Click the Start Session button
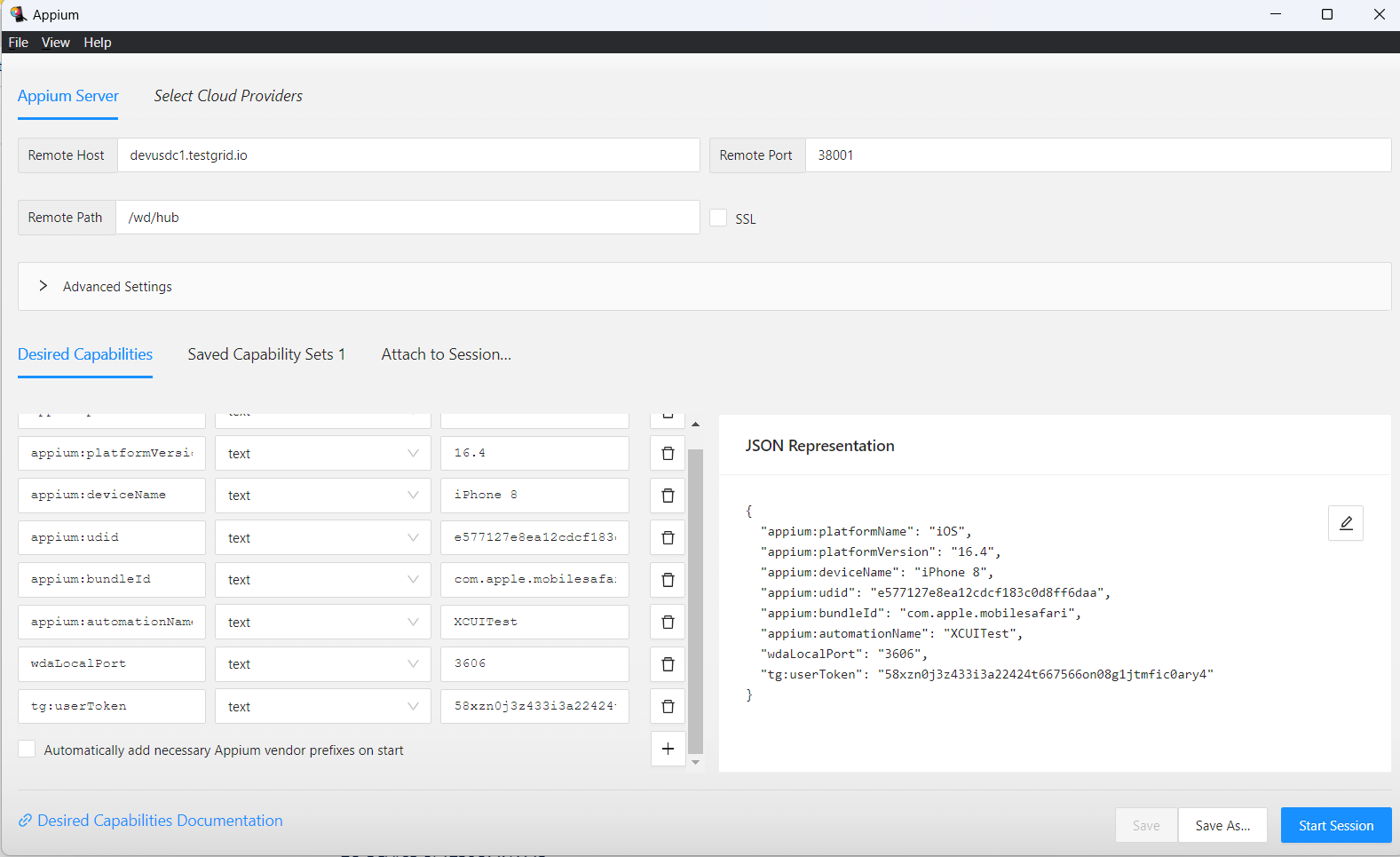The height and width of the screenshot is (857, 1400). click(1336, 825)
